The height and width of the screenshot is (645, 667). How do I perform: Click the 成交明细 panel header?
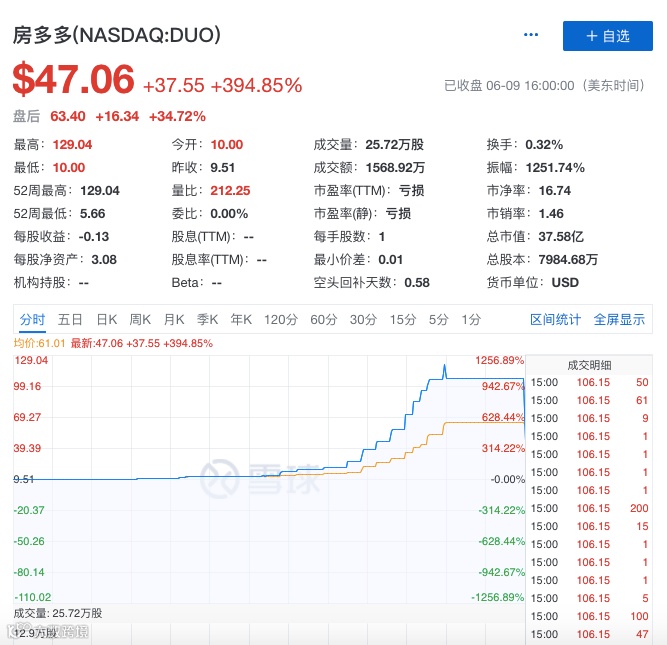click(589, 365)
